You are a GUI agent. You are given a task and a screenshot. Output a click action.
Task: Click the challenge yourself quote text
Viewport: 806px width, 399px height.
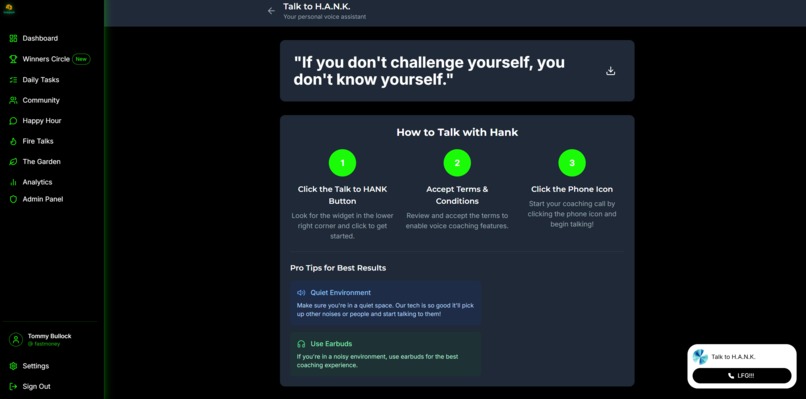tap(429, 71)
